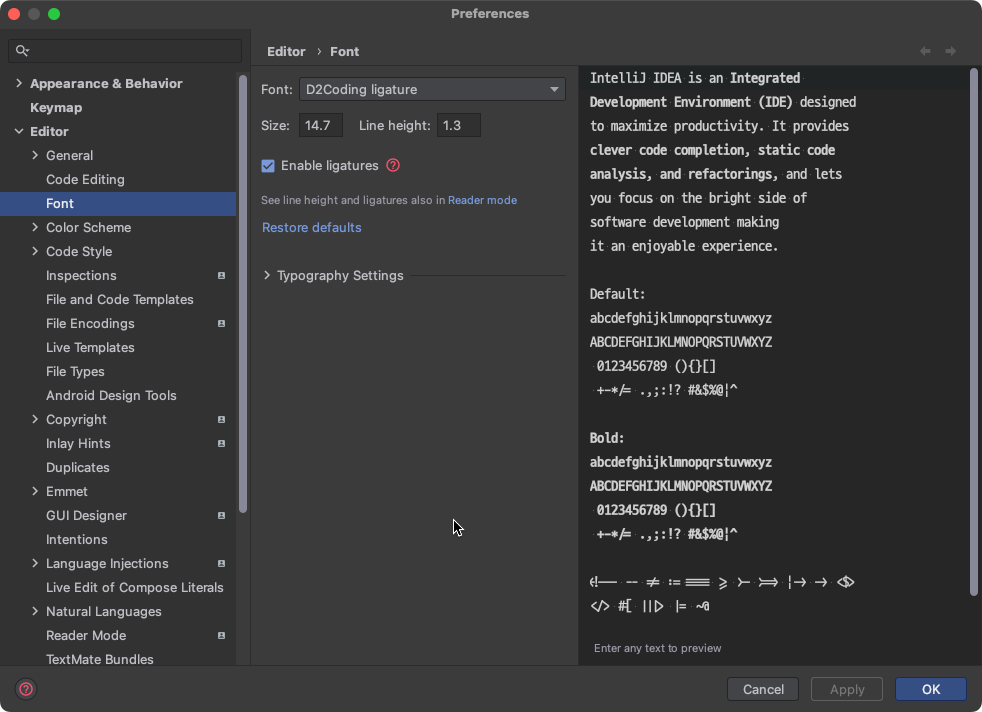
Task: Click the font preview scrollbar
Action: [x=973, y=332]
